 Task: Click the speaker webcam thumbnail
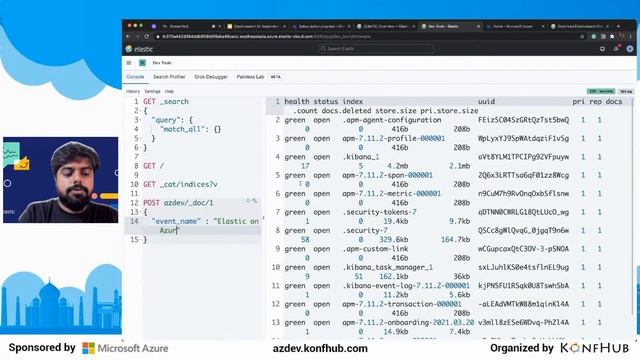tap(60, 180)
